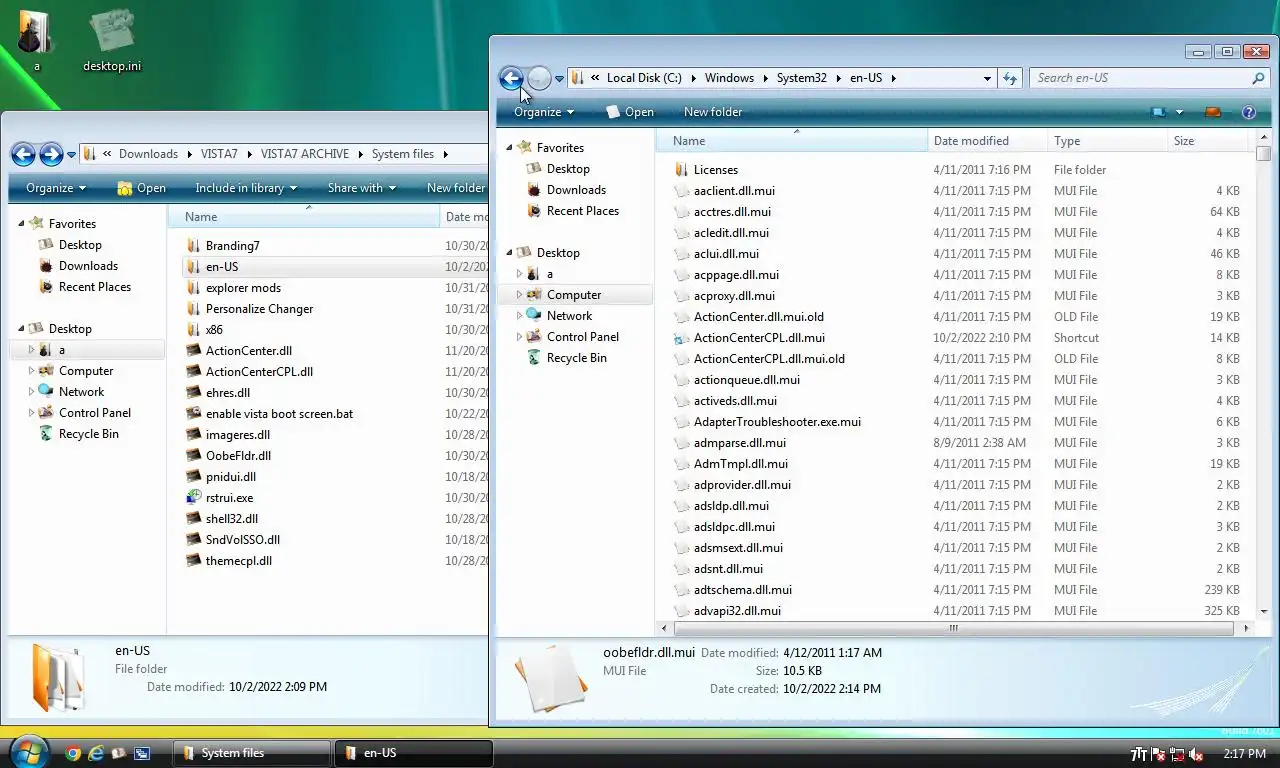This screenshot has width=1280, height=768.
Task: Click Open button in System files toolbar
Action: 141,188
